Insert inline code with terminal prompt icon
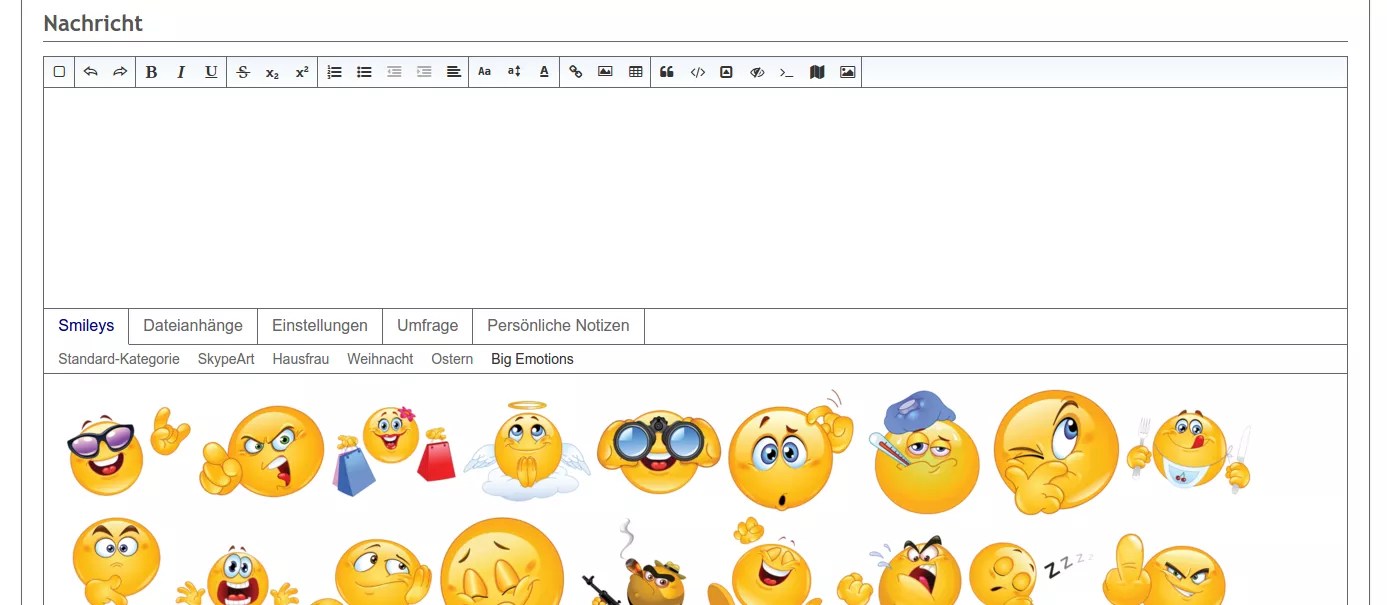Screen dimensions: 1387x605 [787, 72]
